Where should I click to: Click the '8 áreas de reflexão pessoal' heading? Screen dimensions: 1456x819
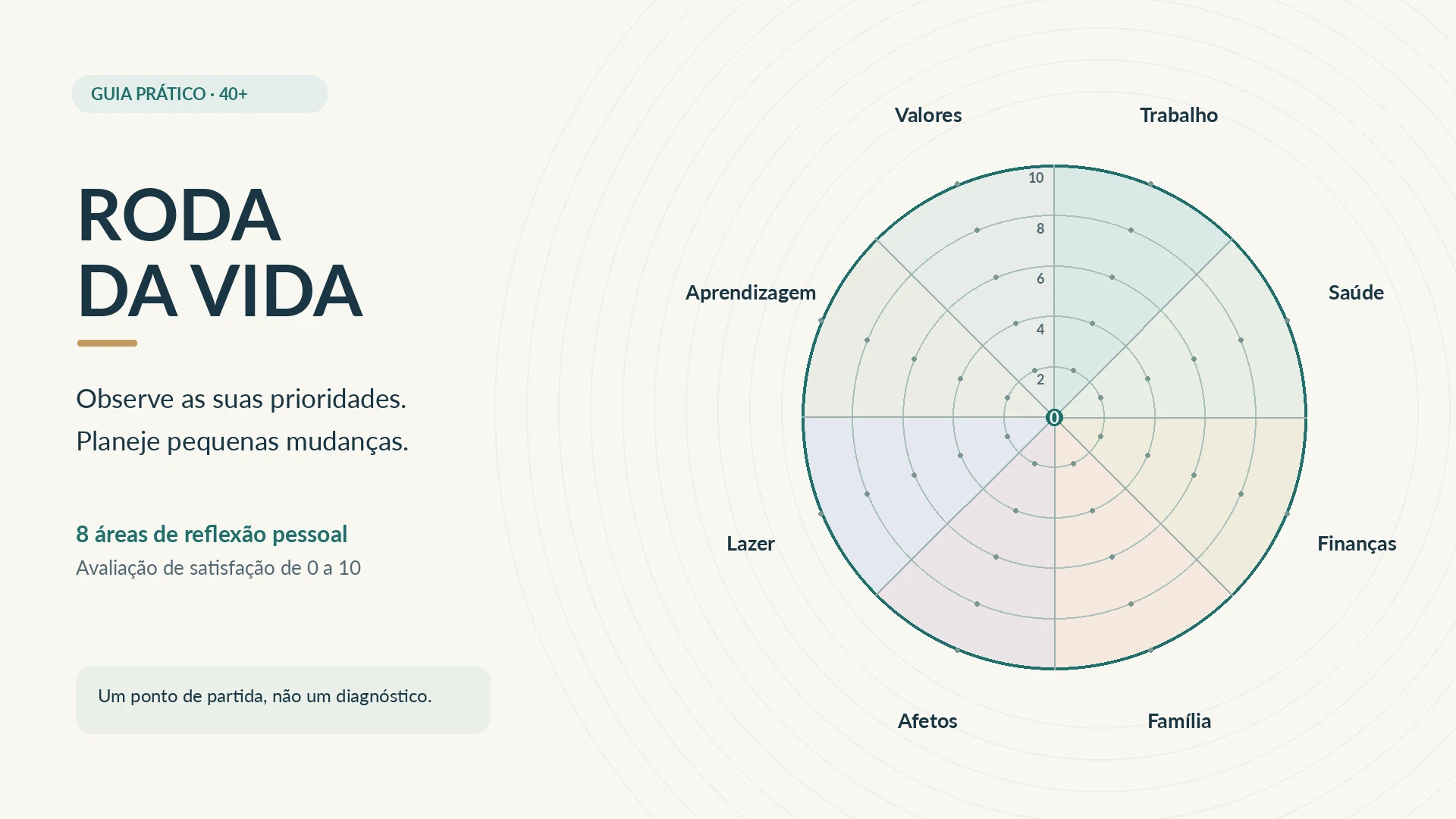pyautogui.click(x=212, y=534)
